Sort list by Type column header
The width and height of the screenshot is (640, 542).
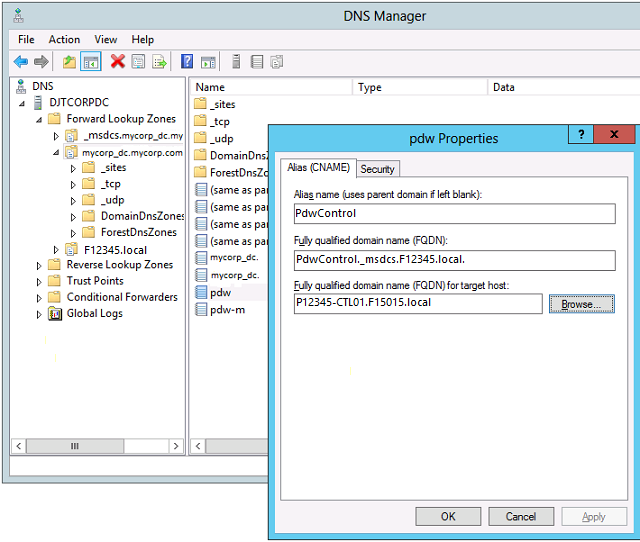[x=420, y=87]
